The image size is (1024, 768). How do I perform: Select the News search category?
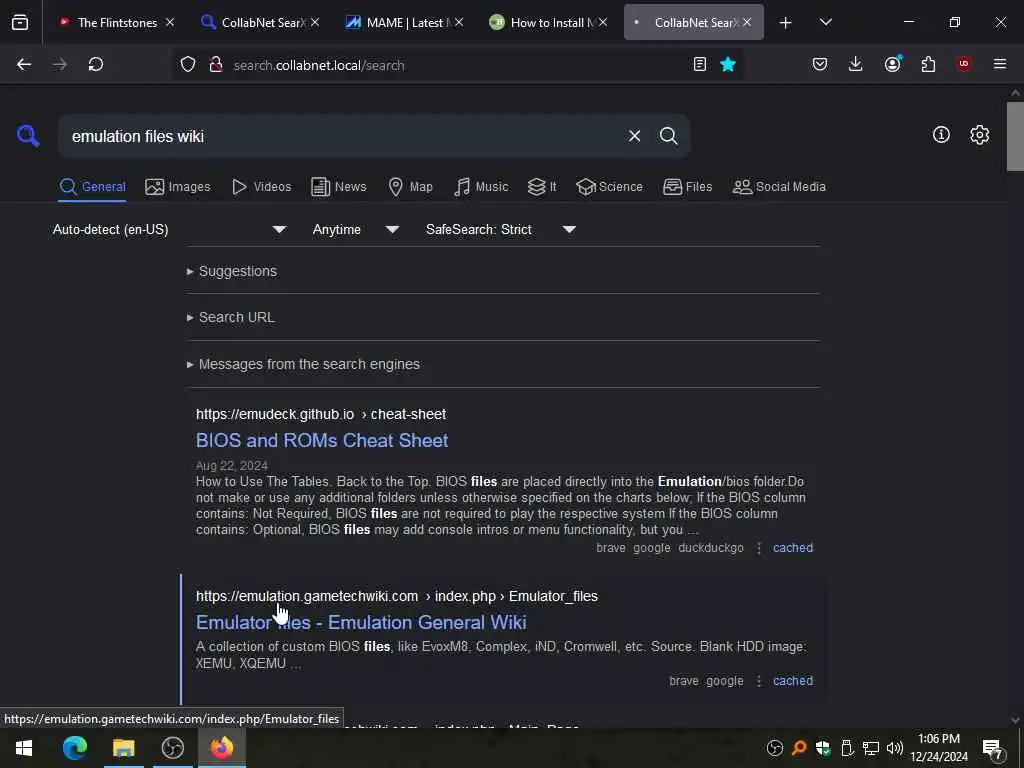[339, 187]
